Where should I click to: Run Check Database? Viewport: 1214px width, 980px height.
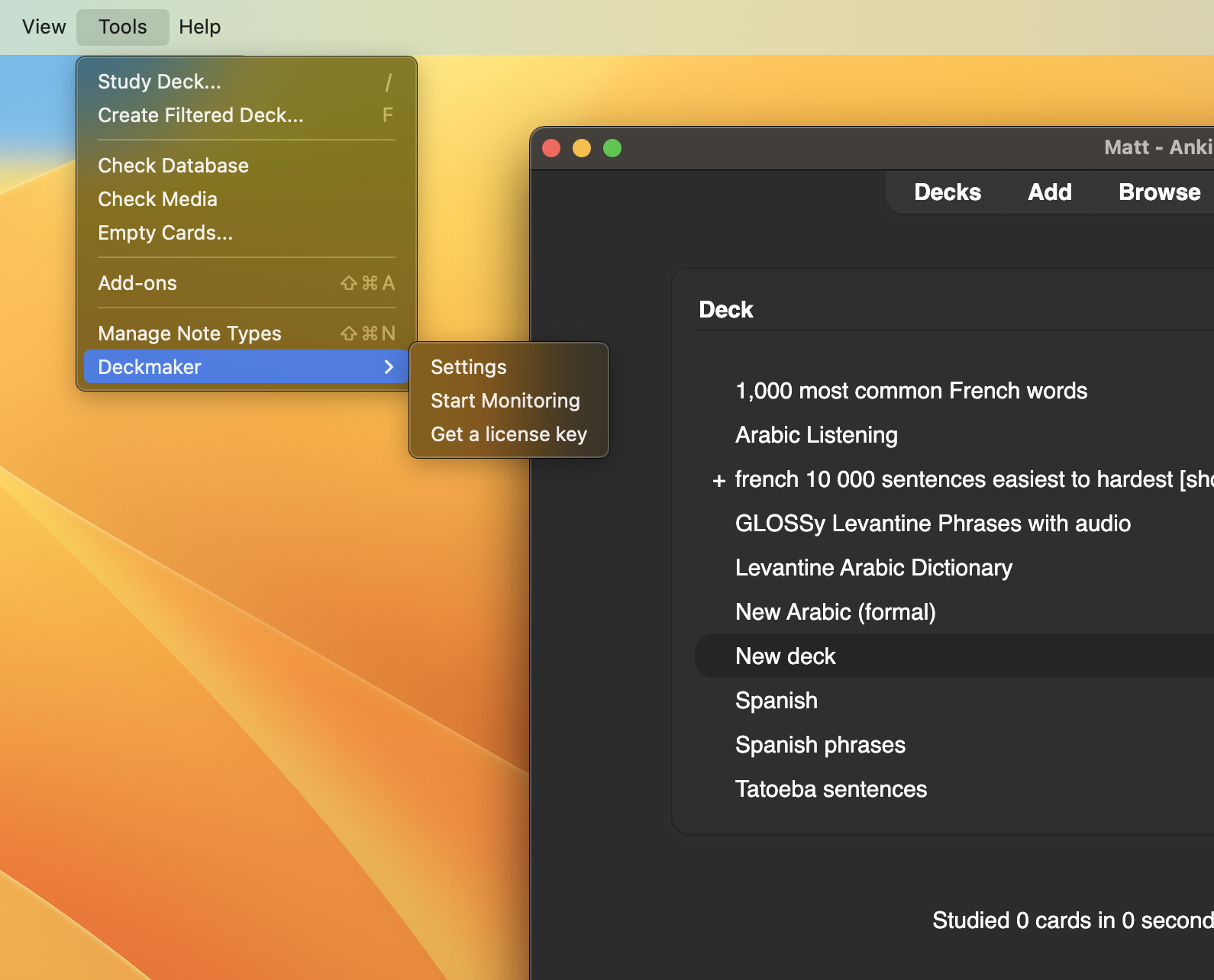coord(173,166)
